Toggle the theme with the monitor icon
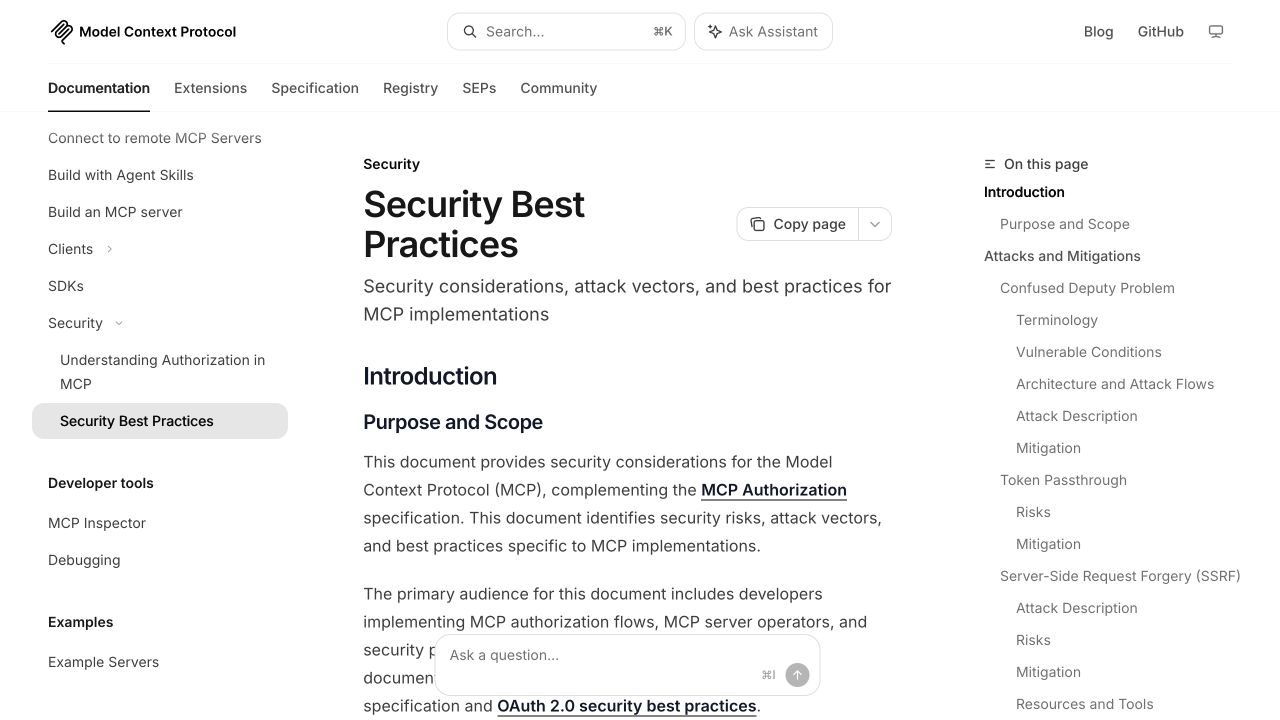The width and height of the screenshot is (1280, 720). click(x=1216, y=32)
